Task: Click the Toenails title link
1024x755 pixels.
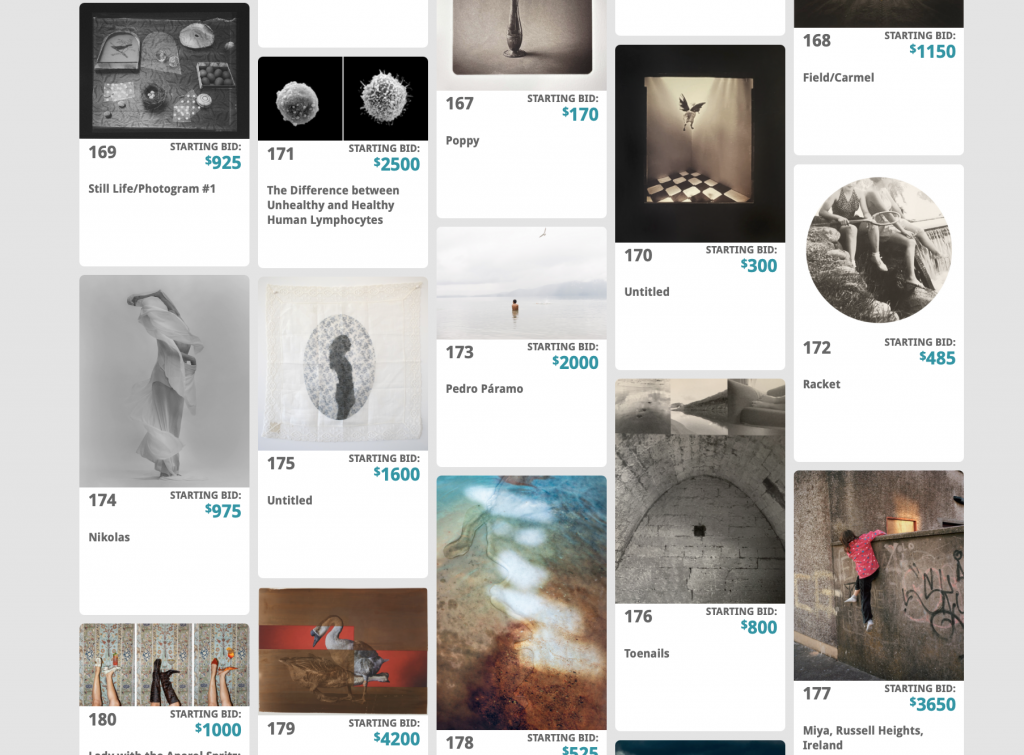Action: (647, 653)
